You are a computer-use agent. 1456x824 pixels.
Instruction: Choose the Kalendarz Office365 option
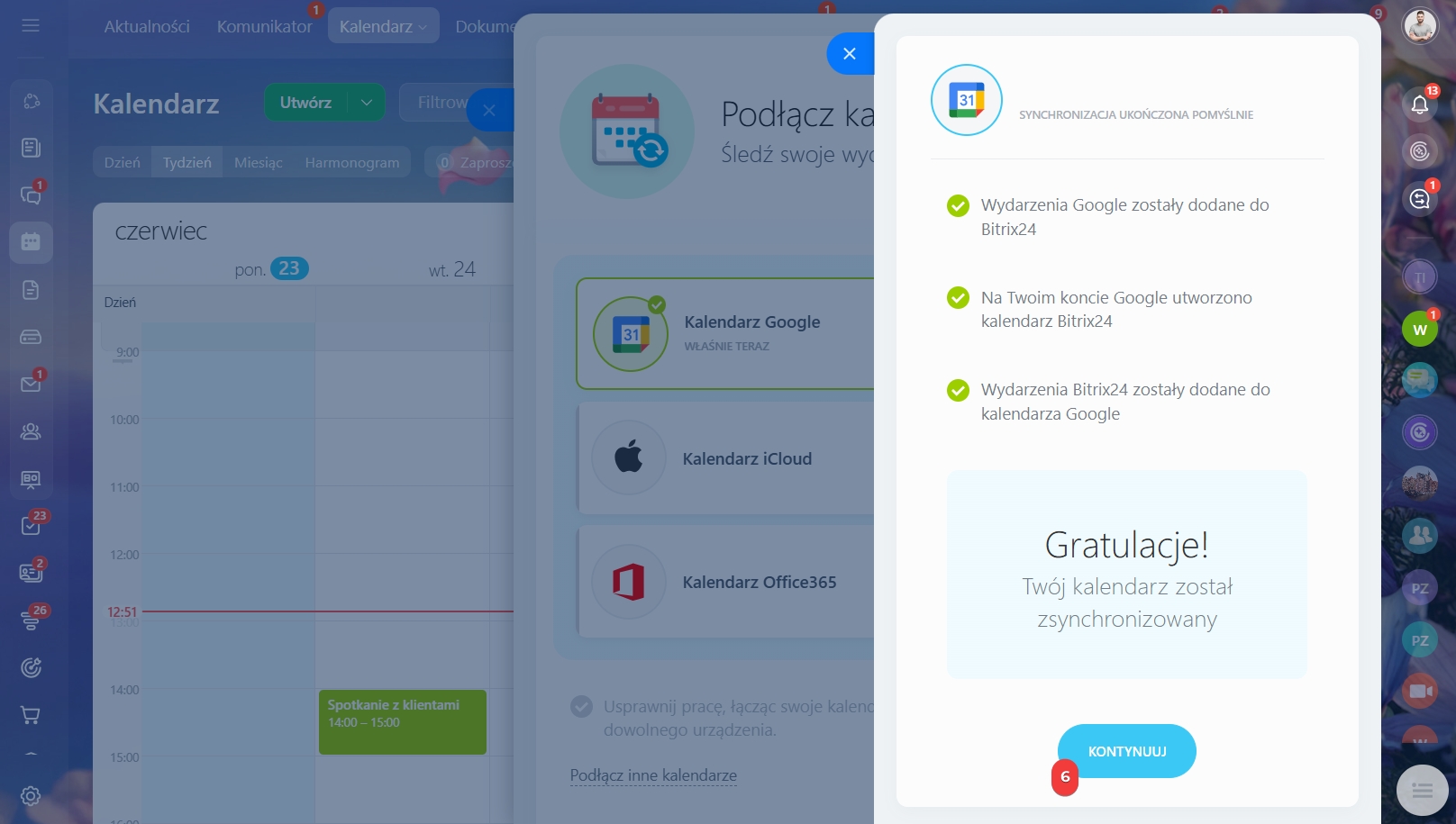tap(725, 582)
